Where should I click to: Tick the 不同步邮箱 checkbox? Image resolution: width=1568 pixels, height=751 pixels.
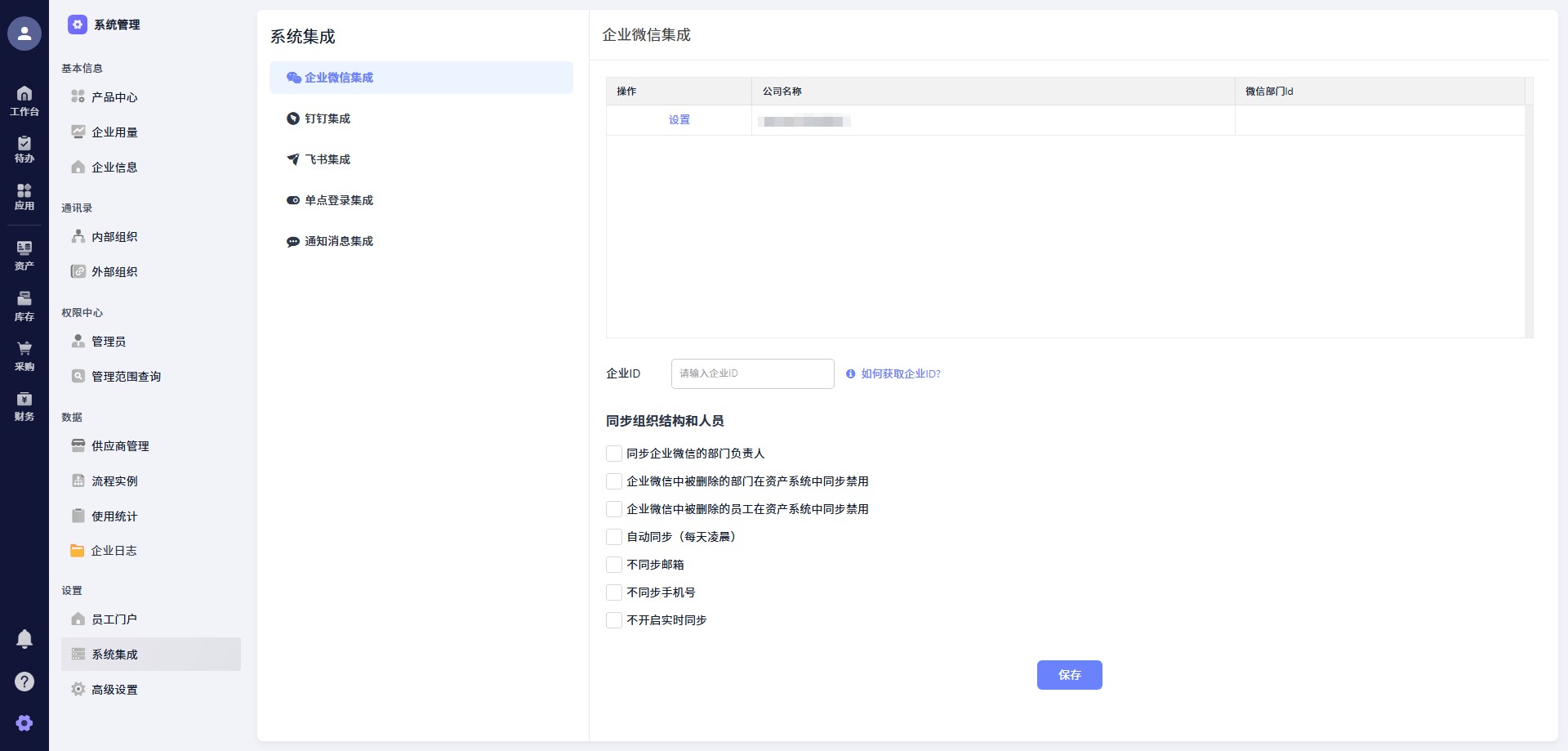click(614, 565)
